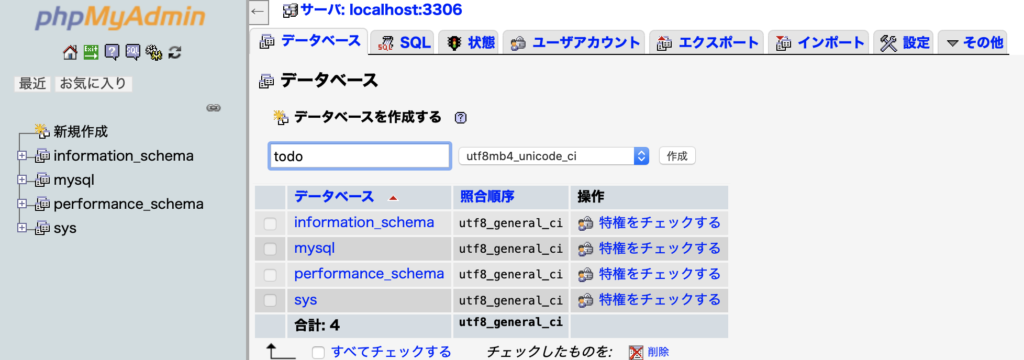Click the mysql database icon in the tree
1024x360 pixels.
pyautogui.click(x=42, y=180)
